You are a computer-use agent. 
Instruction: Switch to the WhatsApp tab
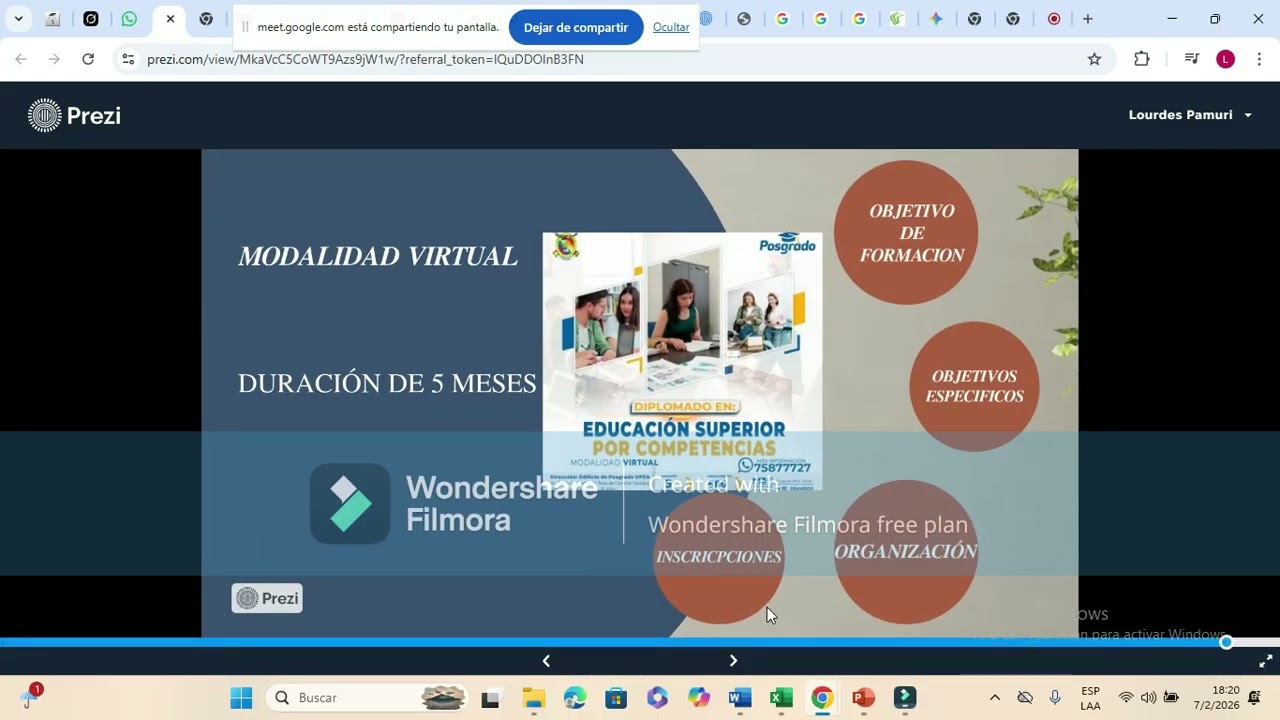(x=129, y=19)
